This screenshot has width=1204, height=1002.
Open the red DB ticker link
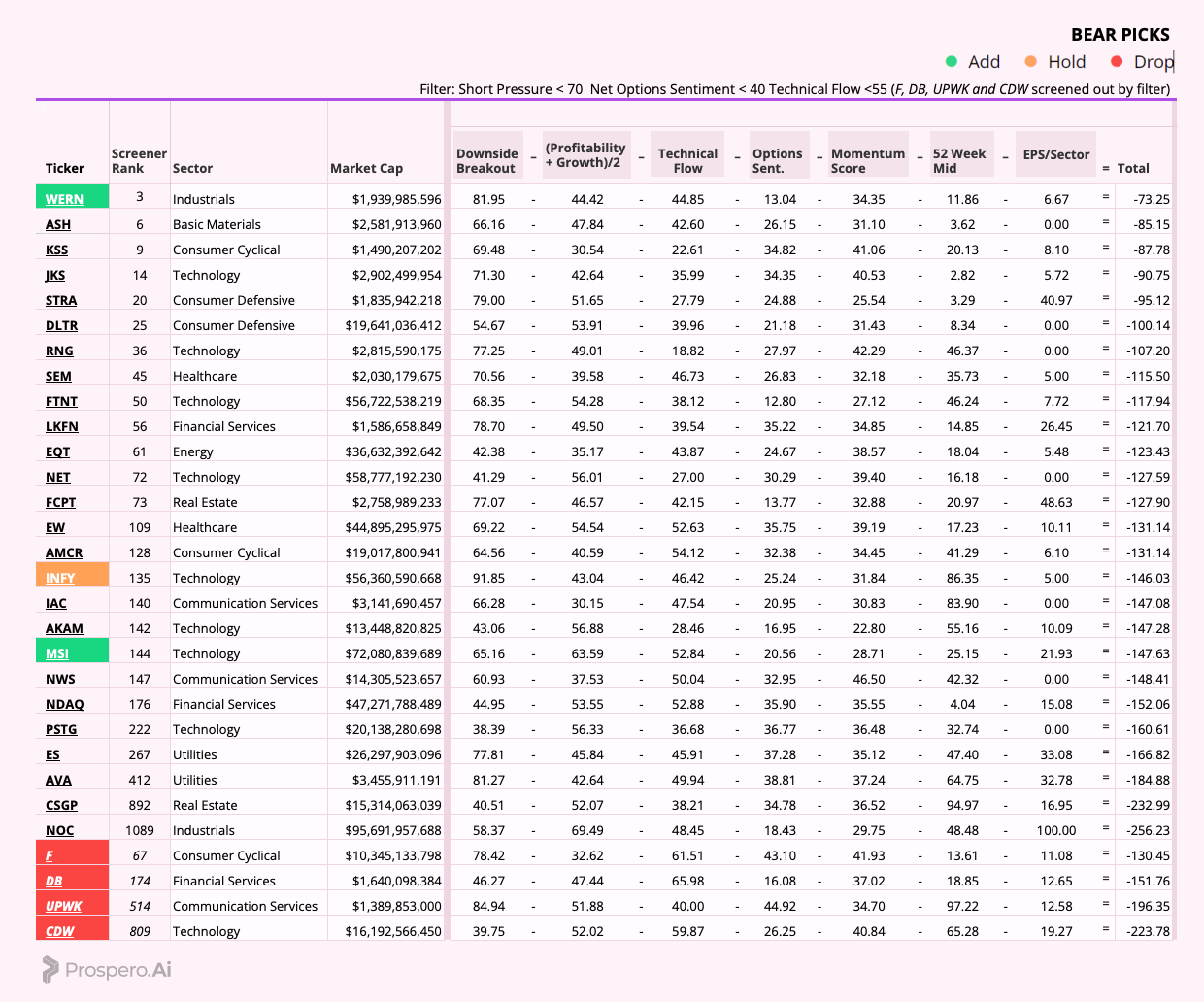click(x=53, y=881)
